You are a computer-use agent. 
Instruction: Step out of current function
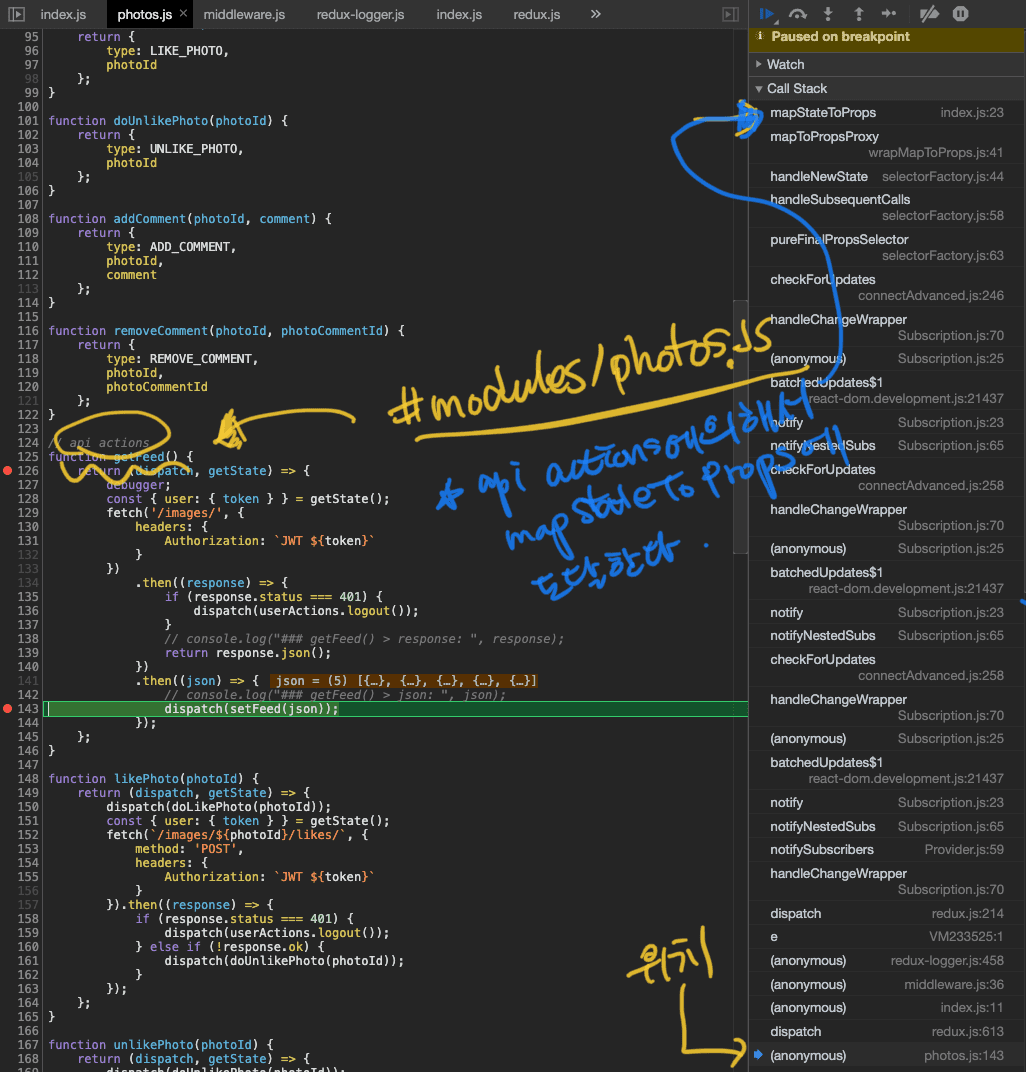(x=858, y=14)
